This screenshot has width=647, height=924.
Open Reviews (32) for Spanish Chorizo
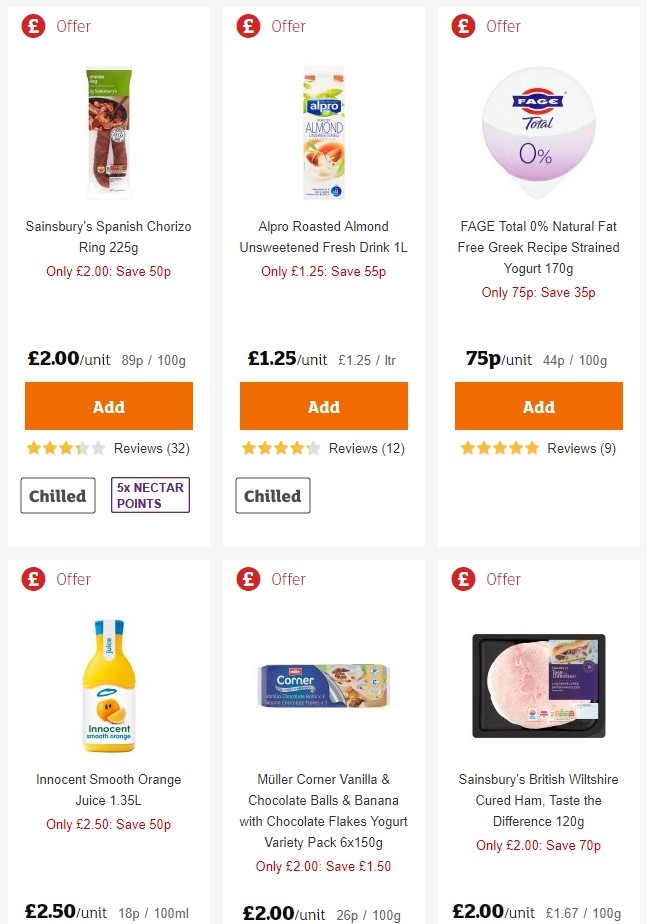[151, 448]
